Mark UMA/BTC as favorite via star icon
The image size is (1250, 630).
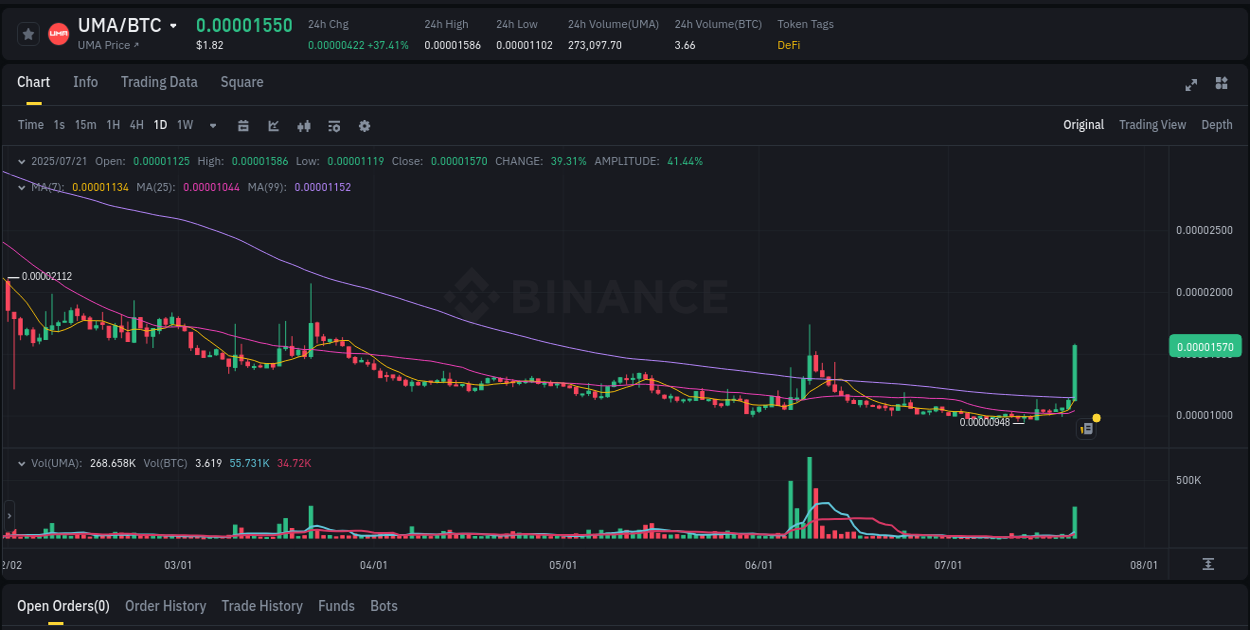coord(28,33)
